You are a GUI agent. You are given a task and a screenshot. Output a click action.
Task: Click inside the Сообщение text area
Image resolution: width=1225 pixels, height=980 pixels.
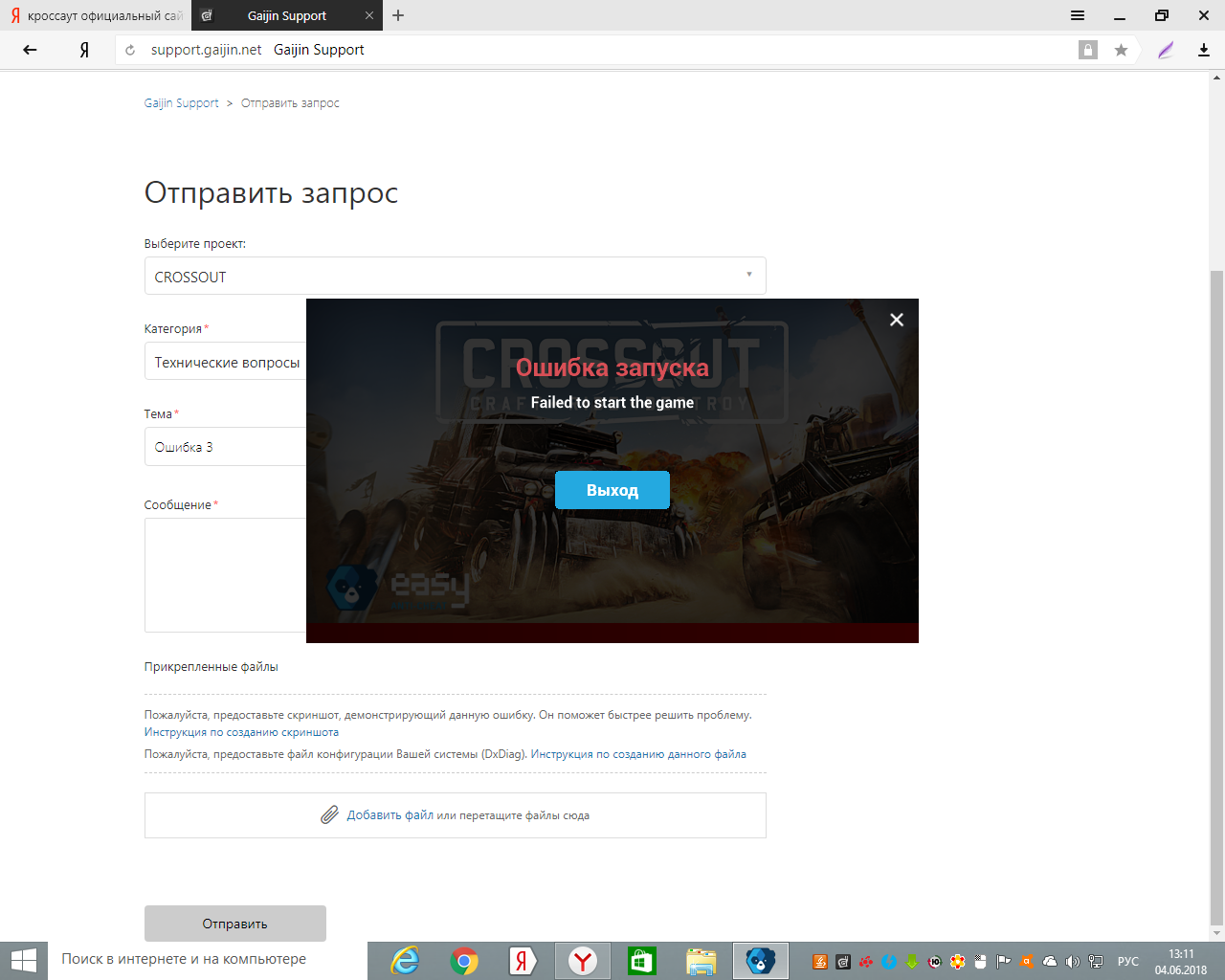tap(226, 574)
